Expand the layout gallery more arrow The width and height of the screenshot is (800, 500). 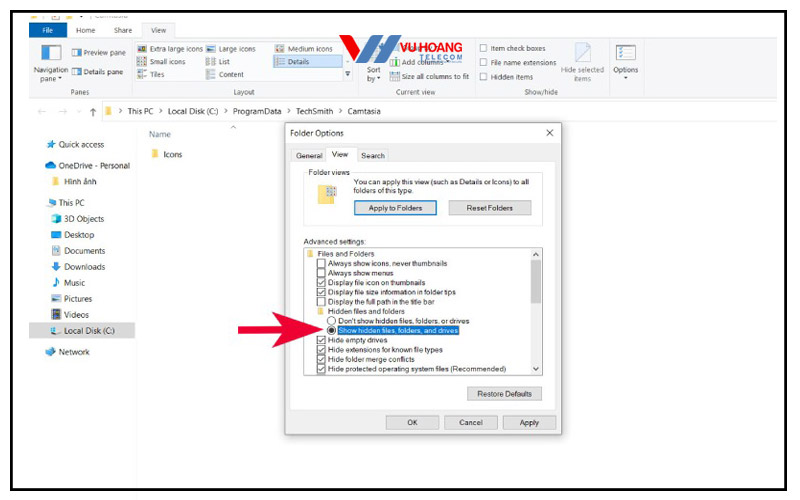348,74
